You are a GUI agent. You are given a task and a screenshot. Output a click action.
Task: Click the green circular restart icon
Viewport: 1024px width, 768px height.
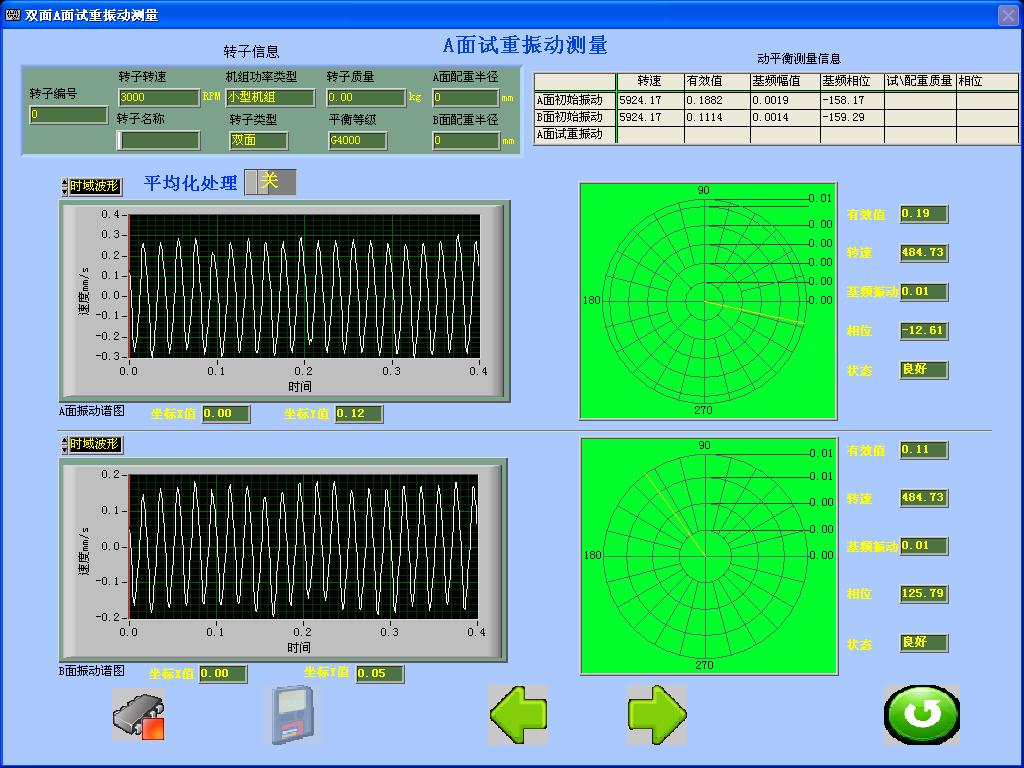tap(921, 714)
